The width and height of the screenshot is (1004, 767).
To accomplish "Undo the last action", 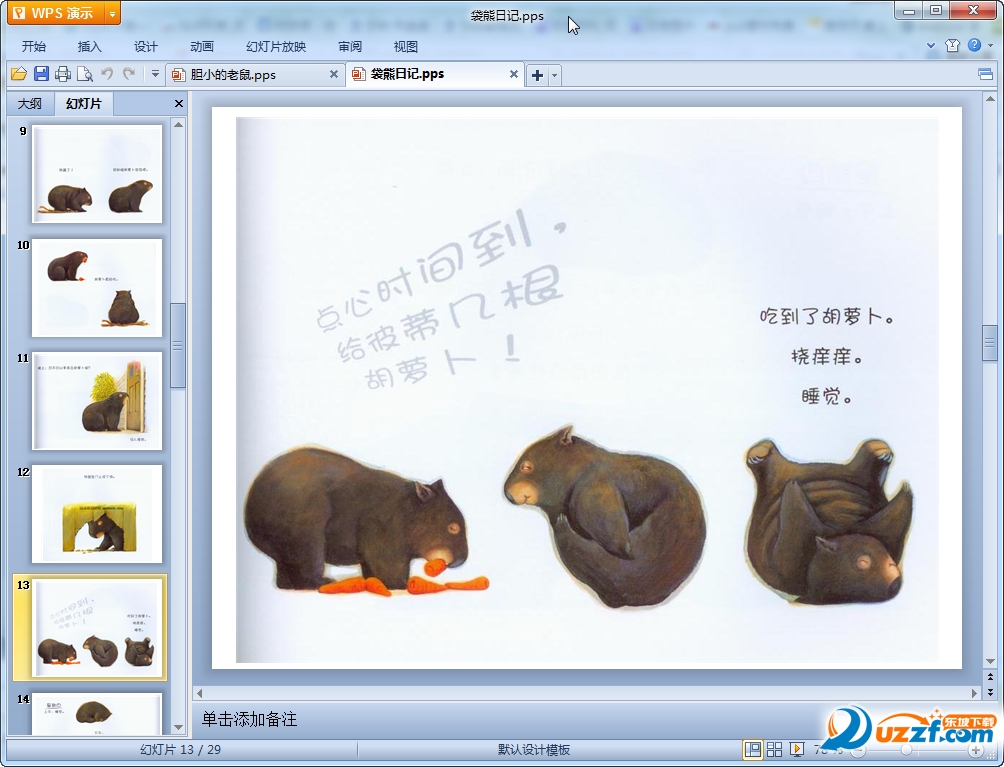I will [x=107, y=74].
